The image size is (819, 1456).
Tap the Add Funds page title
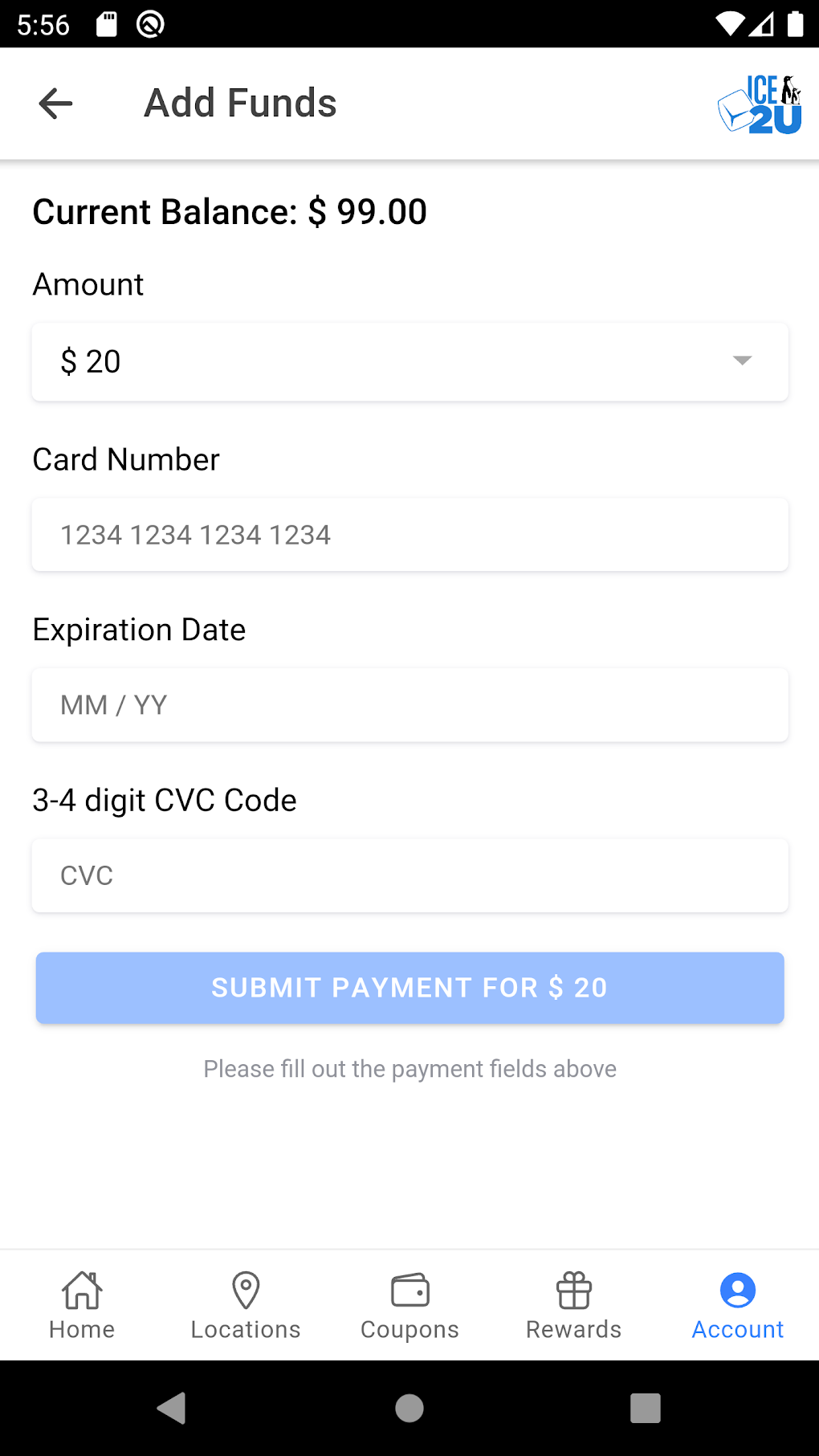[x=240, y=104]
